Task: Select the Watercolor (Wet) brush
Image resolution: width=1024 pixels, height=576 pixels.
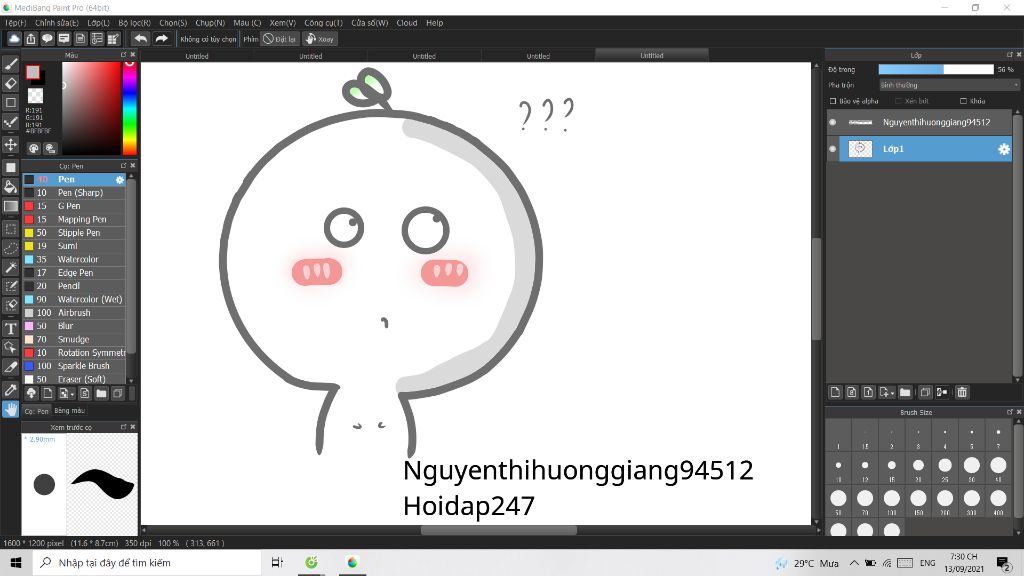Action: click(x=74, y=299)
